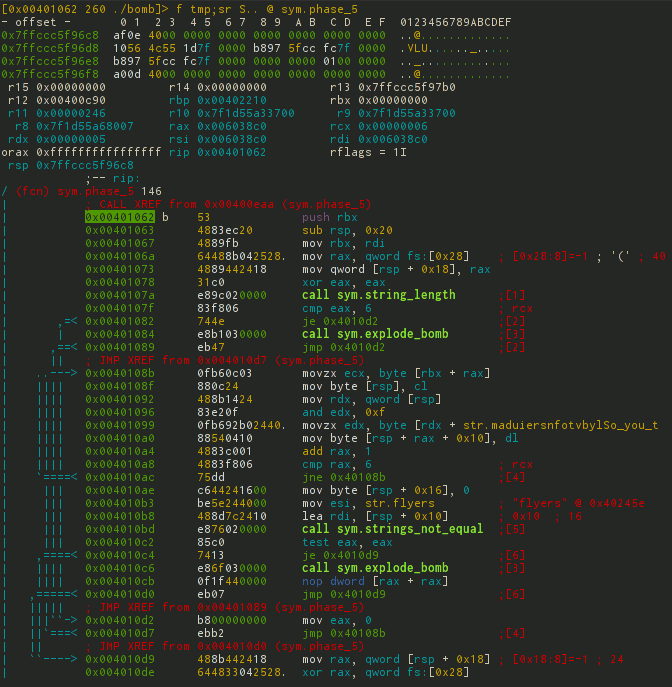This screenshot has height=687, width=672.
Task: Click 'JMP XREF from 0x004010d7' comment
Action: (x=225, y=360)
